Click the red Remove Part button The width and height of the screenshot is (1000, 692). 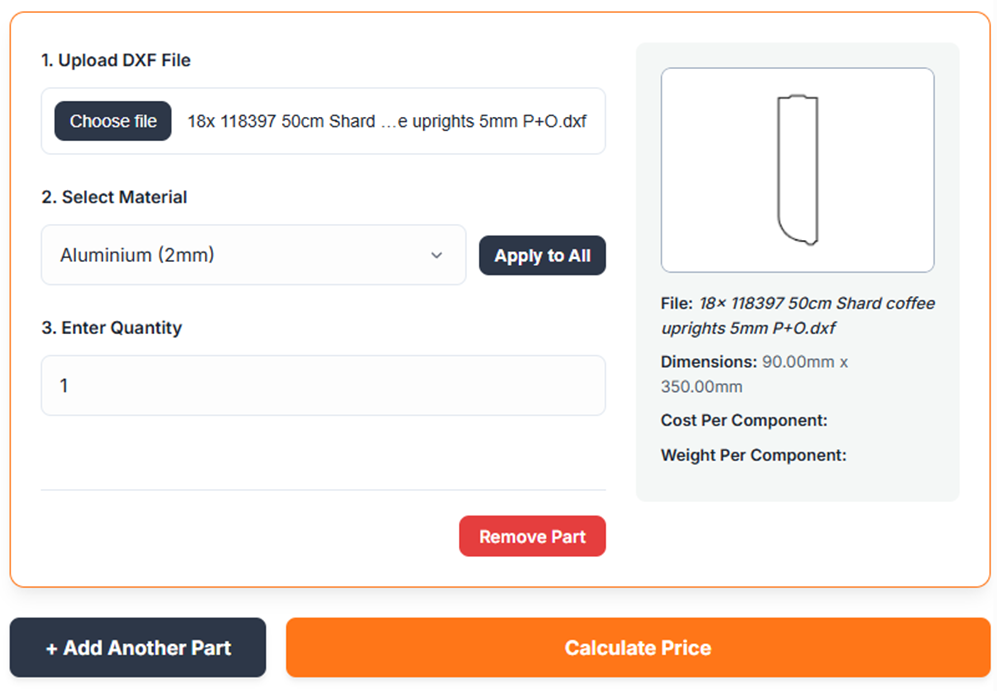(x=532, y=537)
